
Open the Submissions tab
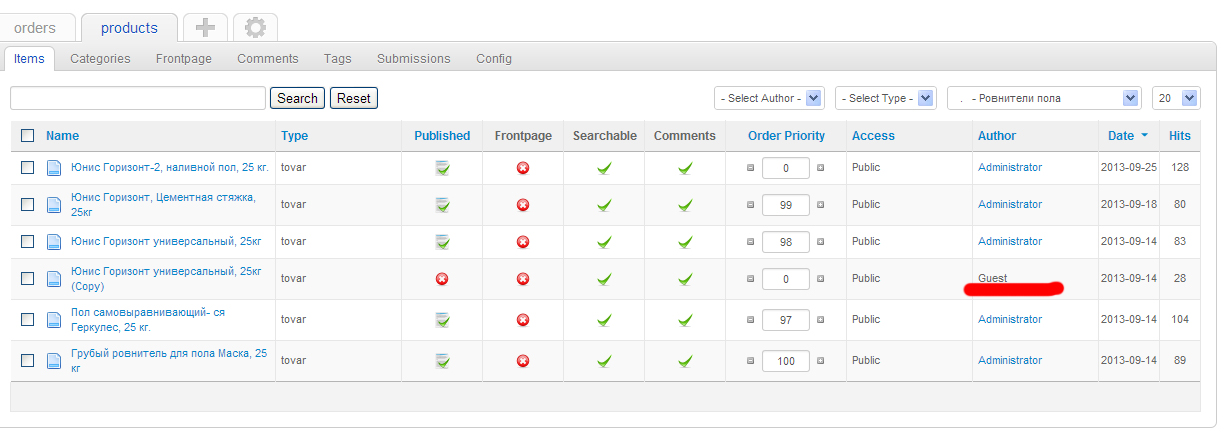413,59
